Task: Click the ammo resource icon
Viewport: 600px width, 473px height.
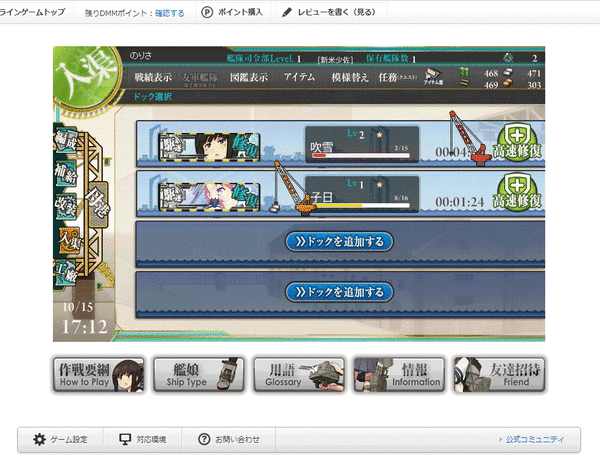Action: pos(464,82)
